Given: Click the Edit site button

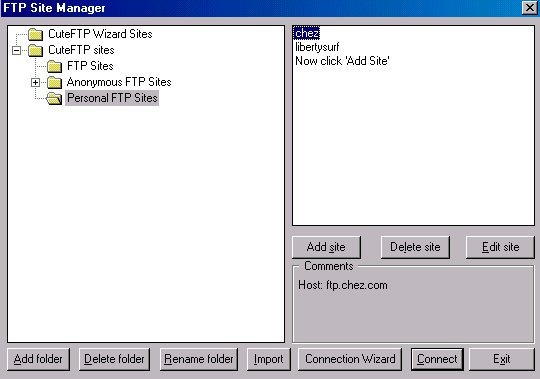Looking at the screenshot, I should click(500, 247).
